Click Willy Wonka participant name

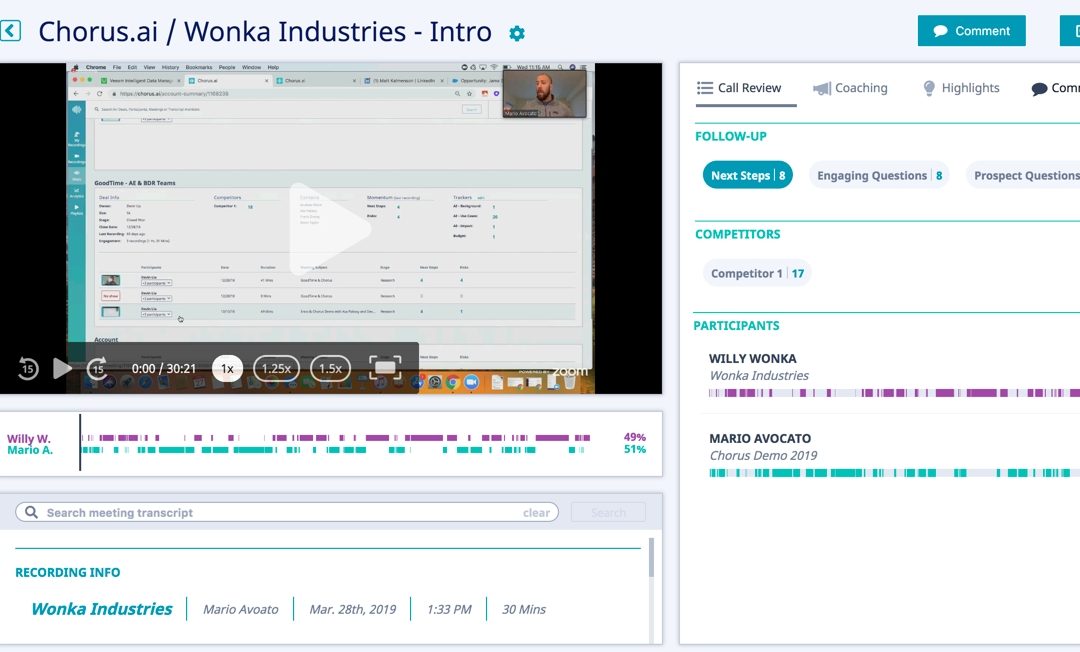(752, 359)
